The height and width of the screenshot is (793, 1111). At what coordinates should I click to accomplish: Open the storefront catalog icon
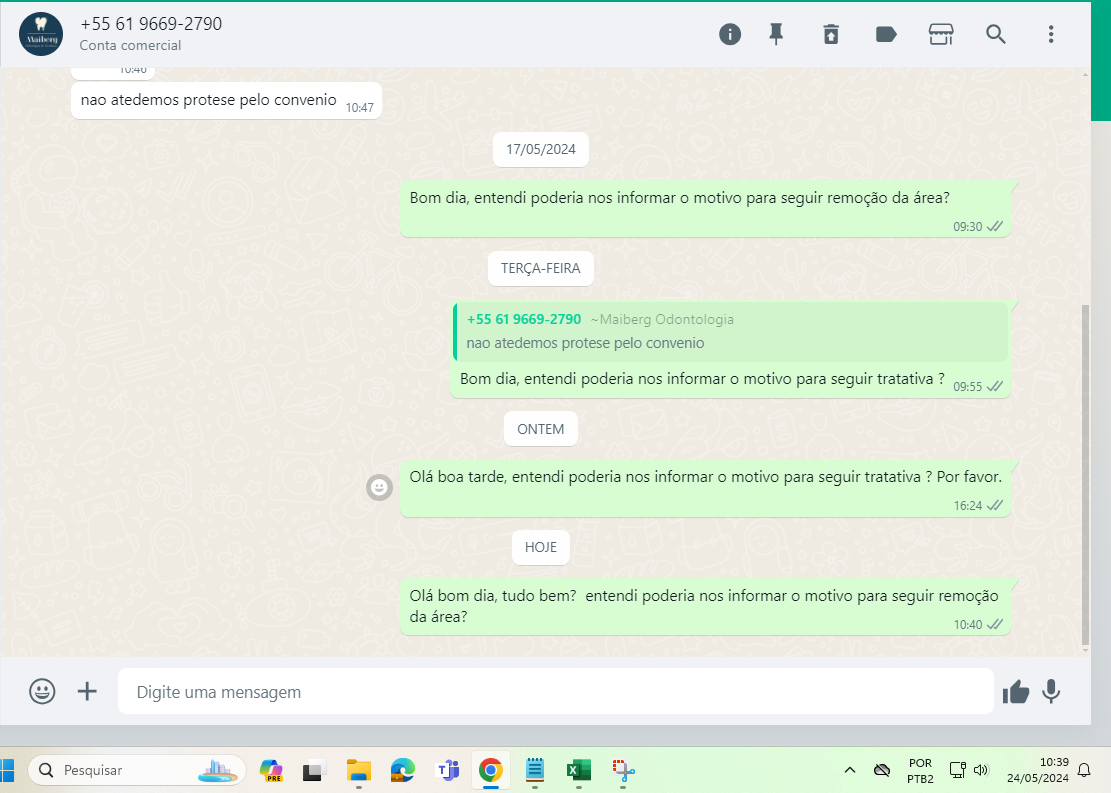(940, 34)
